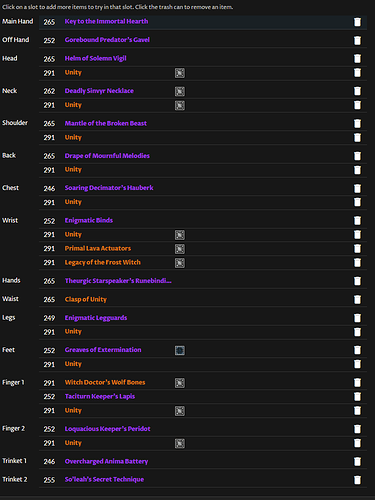Image resolution: width=375 pixels, height=500 pixels.
Task: Click the socket icon beside Deadly Sinvyr Necklace
Action: pyautogui.click(x=180, y=91)
